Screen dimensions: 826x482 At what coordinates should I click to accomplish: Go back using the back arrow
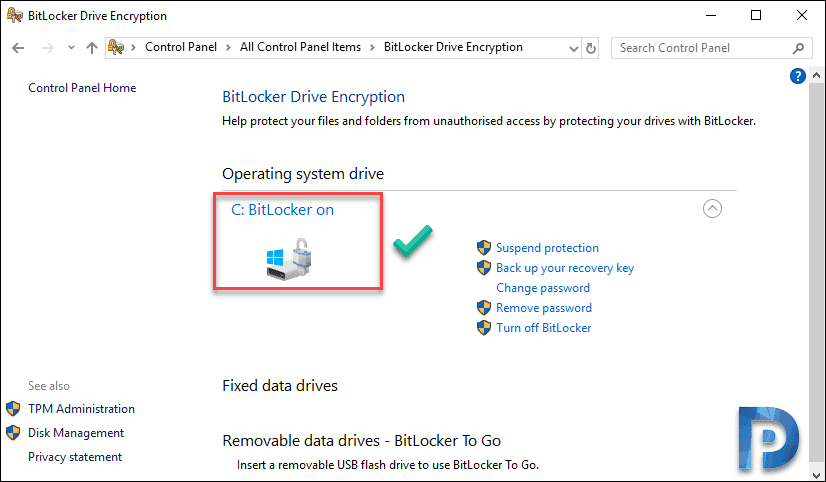[x=18, y=48]
